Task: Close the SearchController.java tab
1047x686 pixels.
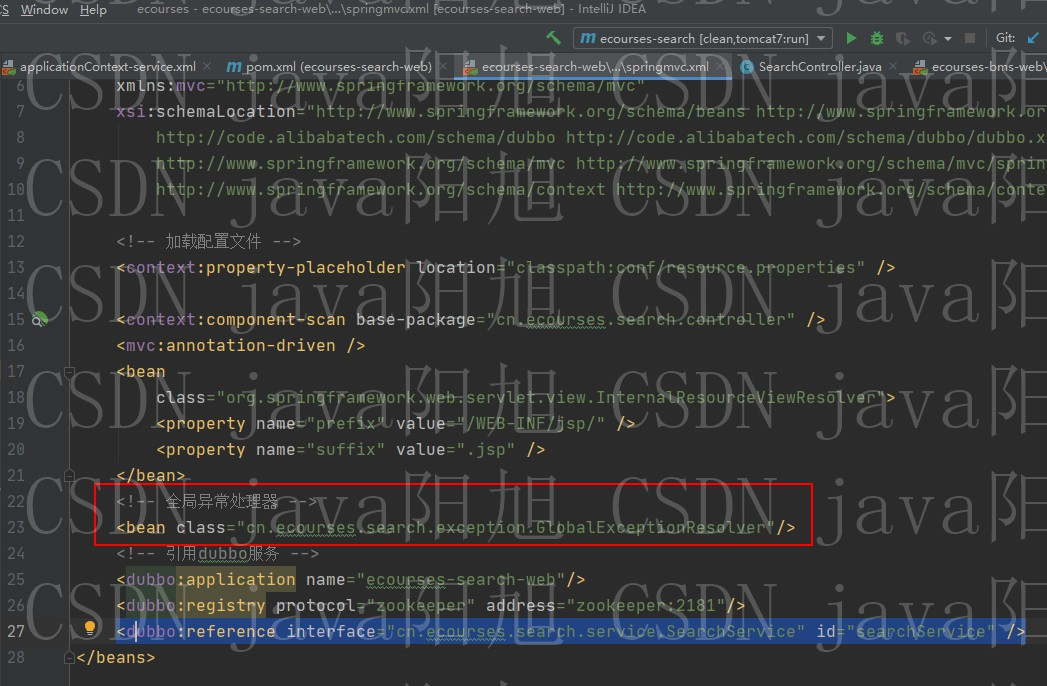Action: coord(893,66)
